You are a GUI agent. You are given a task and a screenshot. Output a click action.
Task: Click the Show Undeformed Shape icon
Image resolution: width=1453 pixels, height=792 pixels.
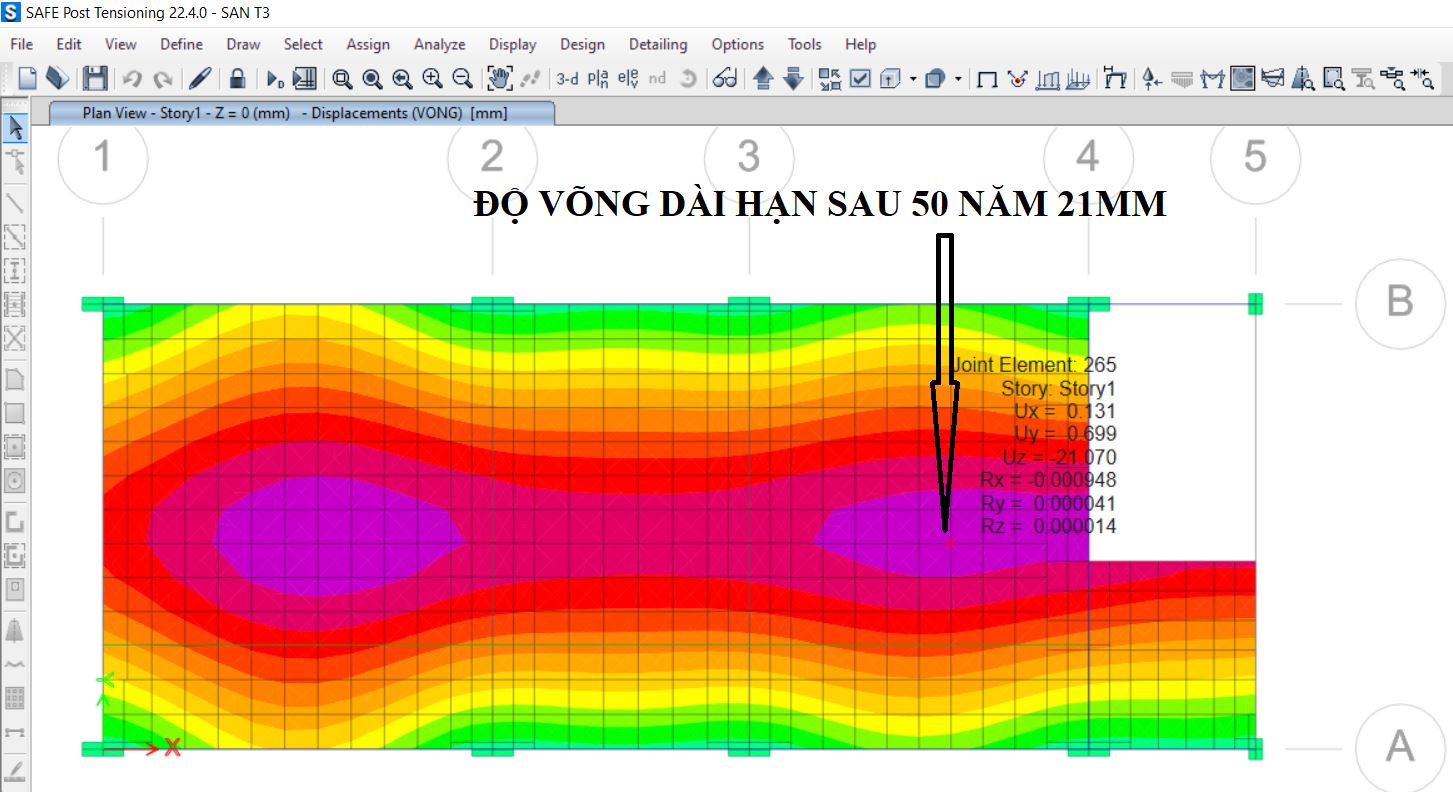(987, 78)
